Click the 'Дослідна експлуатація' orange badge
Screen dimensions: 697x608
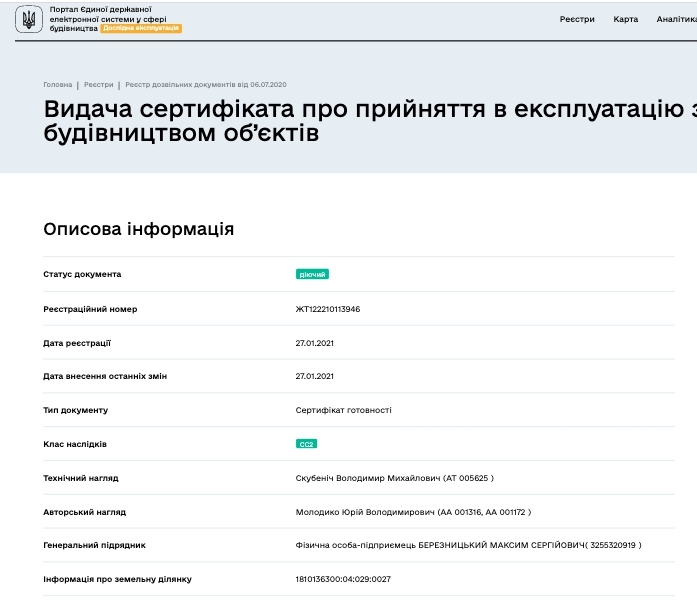tap(141, 28)
